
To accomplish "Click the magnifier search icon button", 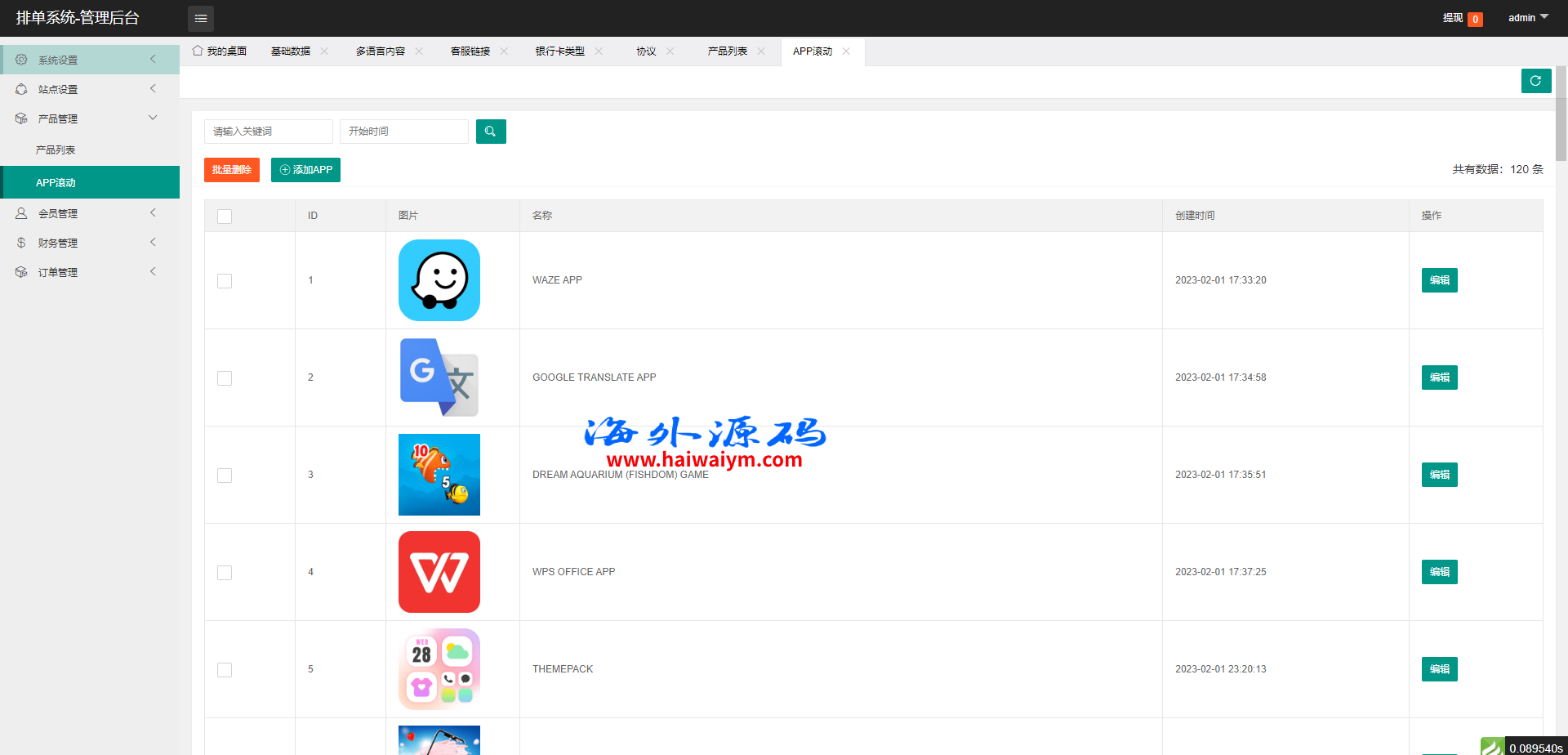I will click(491, 132).
